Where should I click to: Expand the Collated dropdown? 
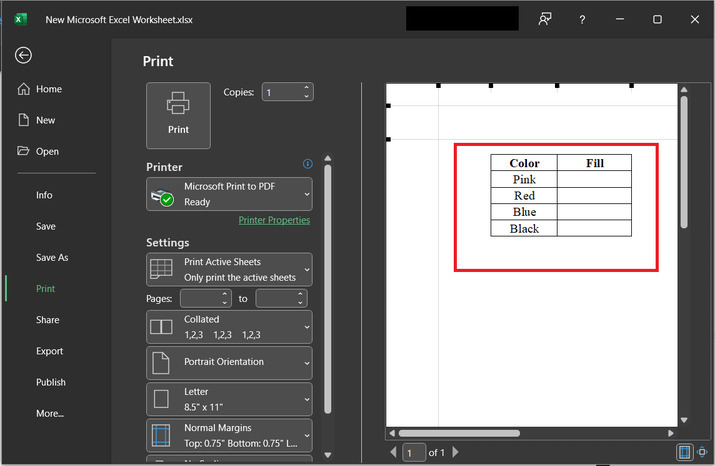tap(229, 327)
